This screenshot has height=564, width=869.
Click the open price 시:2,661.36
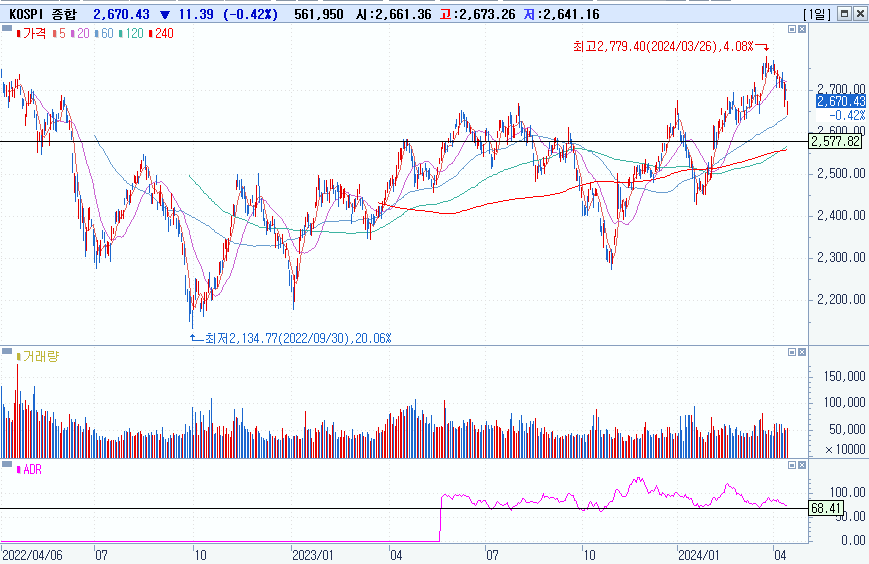point(393,14)
